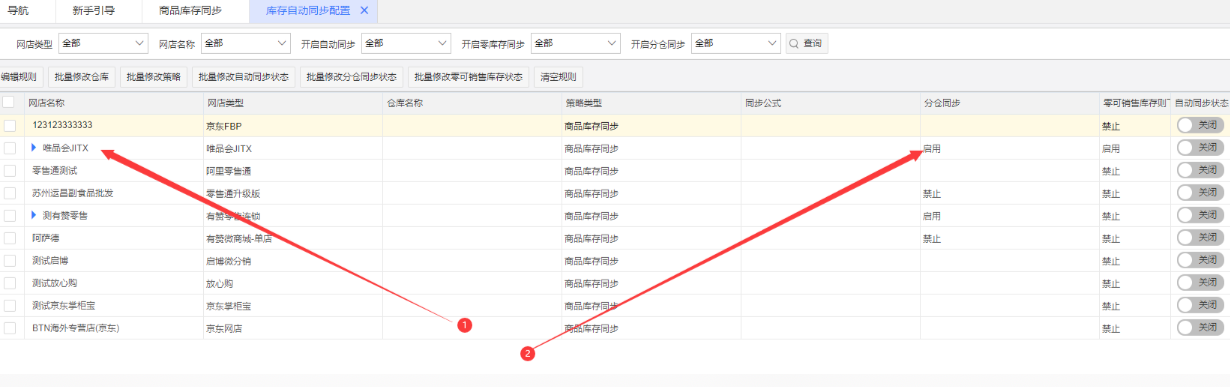Screen dimensions: 1230x387
Task: Close the 库存自动同步配置 tab
Action: click(x=364, y=10)
